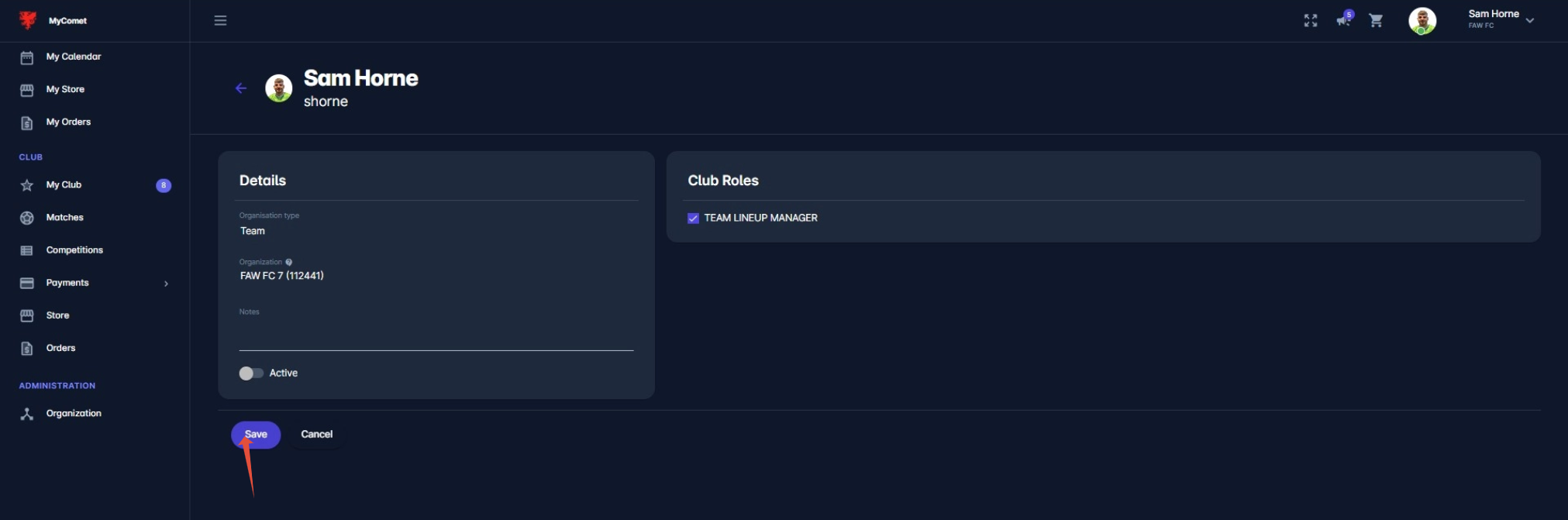
Task: Open the shopping cart icon
Action: pos(1376,21)
